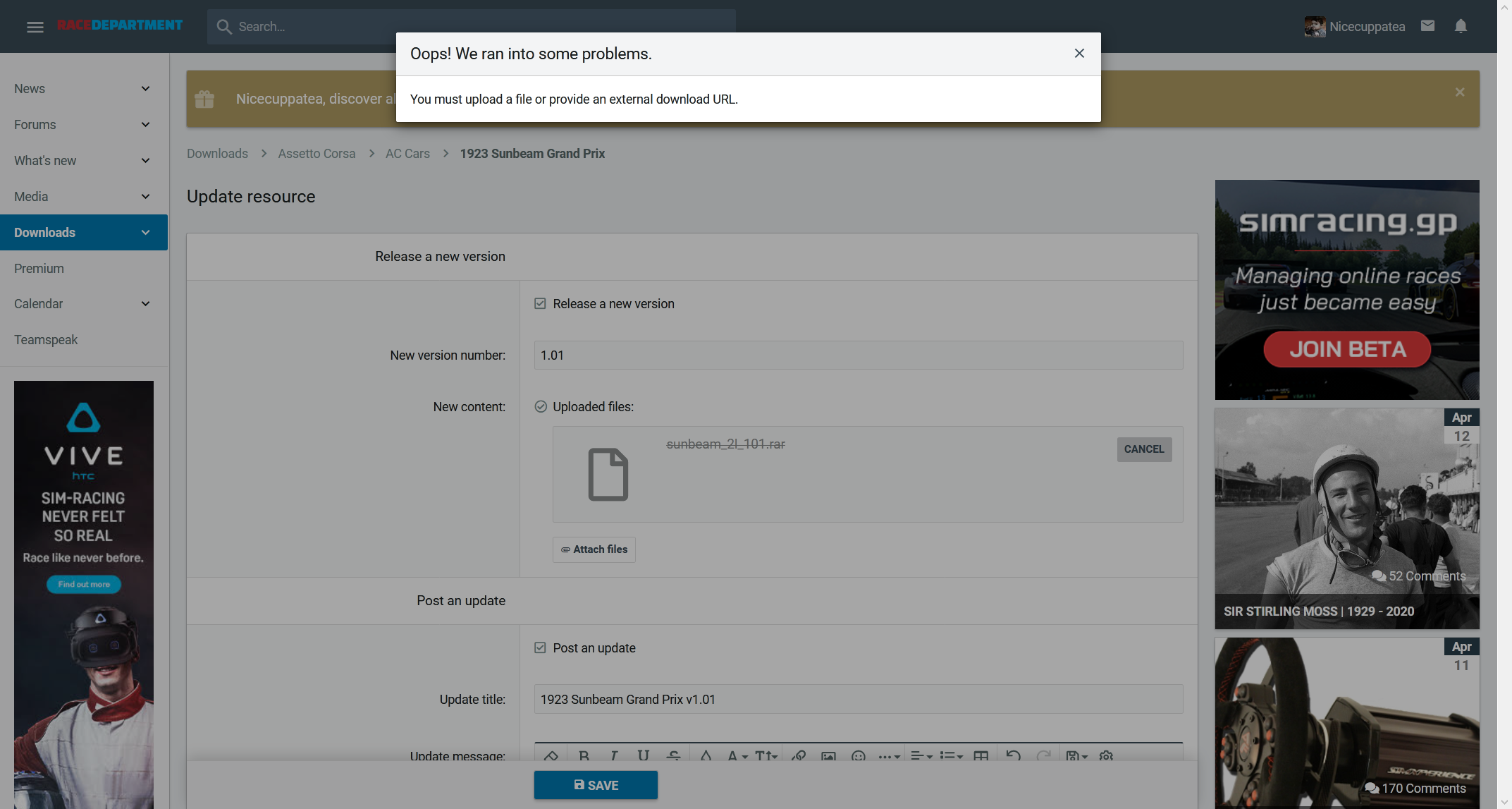1512x809 pixels.
Task: Click the search magnifier icon
Action: click(224, 27)
